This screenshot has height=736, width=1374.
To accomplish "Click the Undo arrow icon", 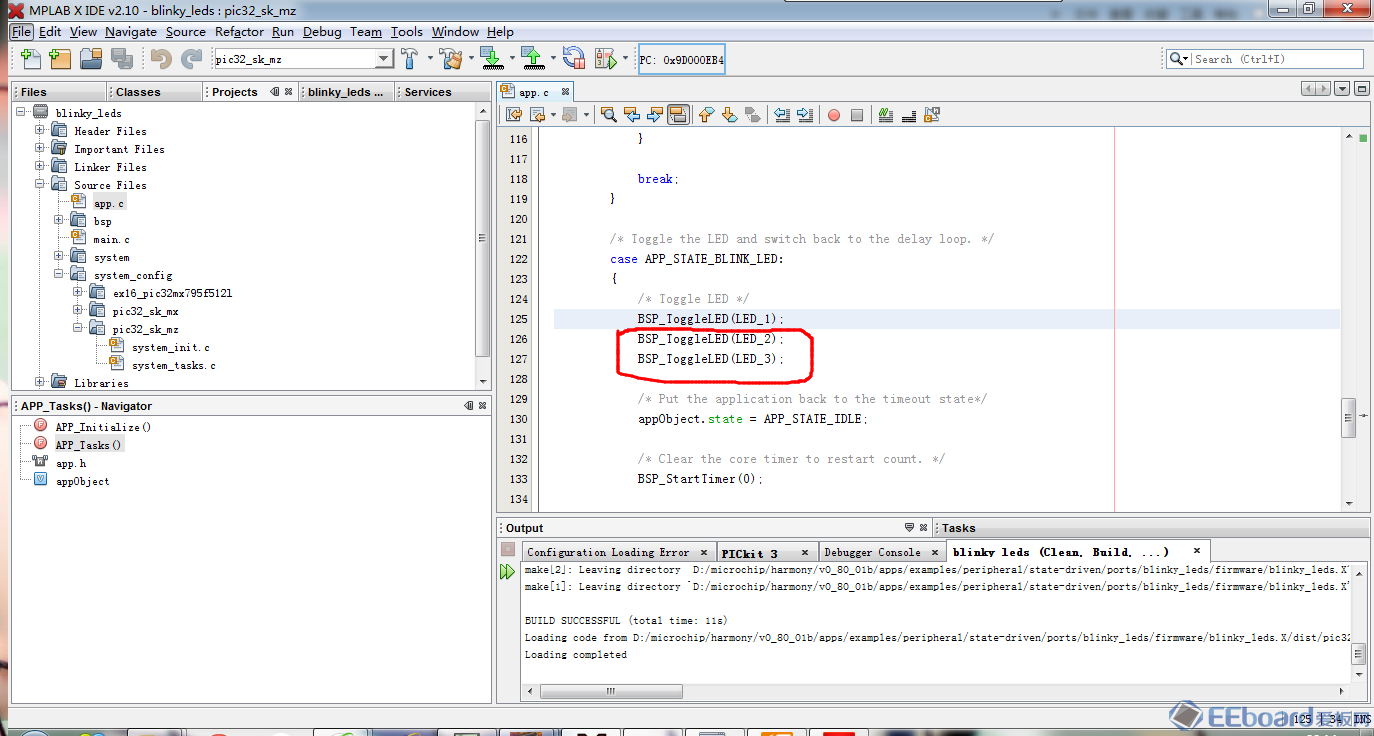I will click(161, 59).
